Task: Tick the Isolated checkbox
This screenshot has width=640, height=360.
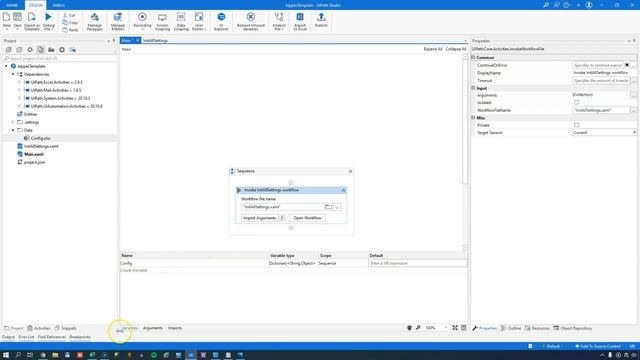Action: point(576,102)
